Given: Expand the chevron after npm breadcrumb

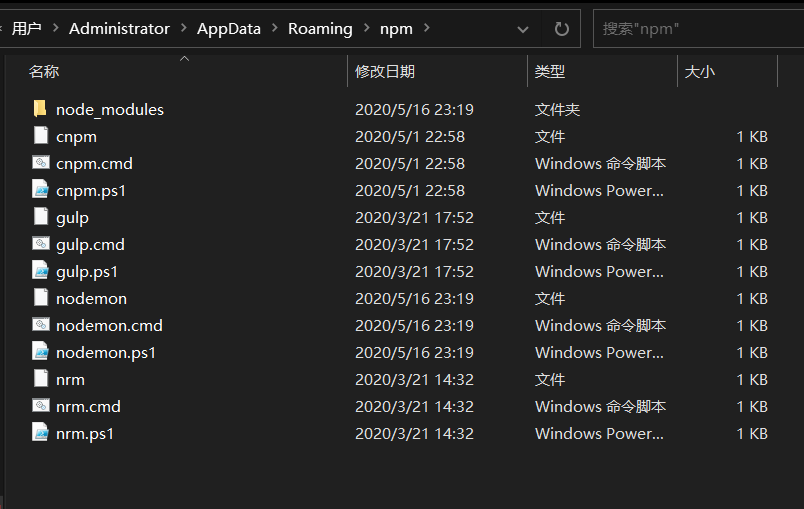Looking at the screenshot, I should [x=426, y=28].
